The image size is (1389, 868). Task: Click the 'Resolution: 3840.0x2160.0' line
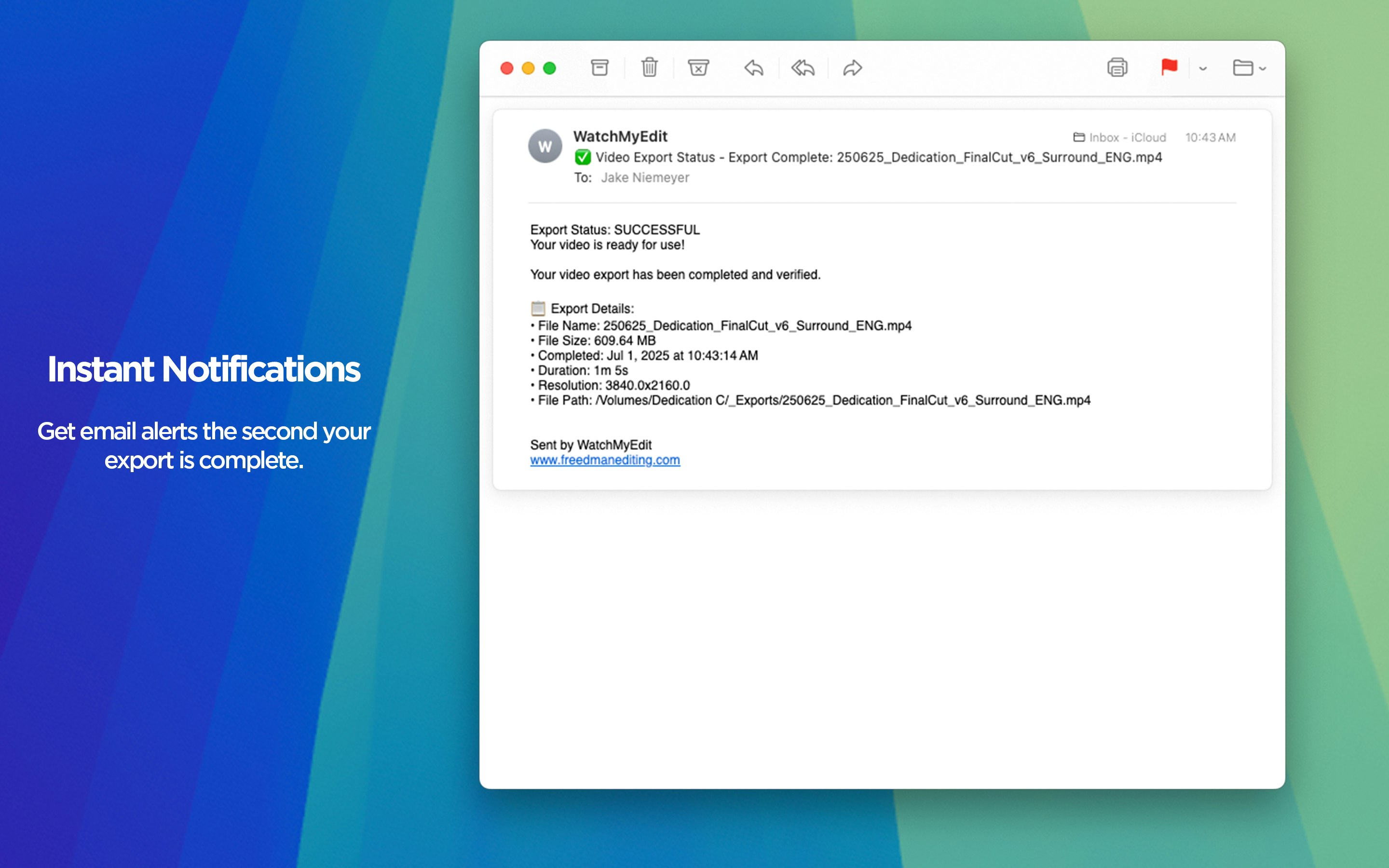[x=610, y=385]
